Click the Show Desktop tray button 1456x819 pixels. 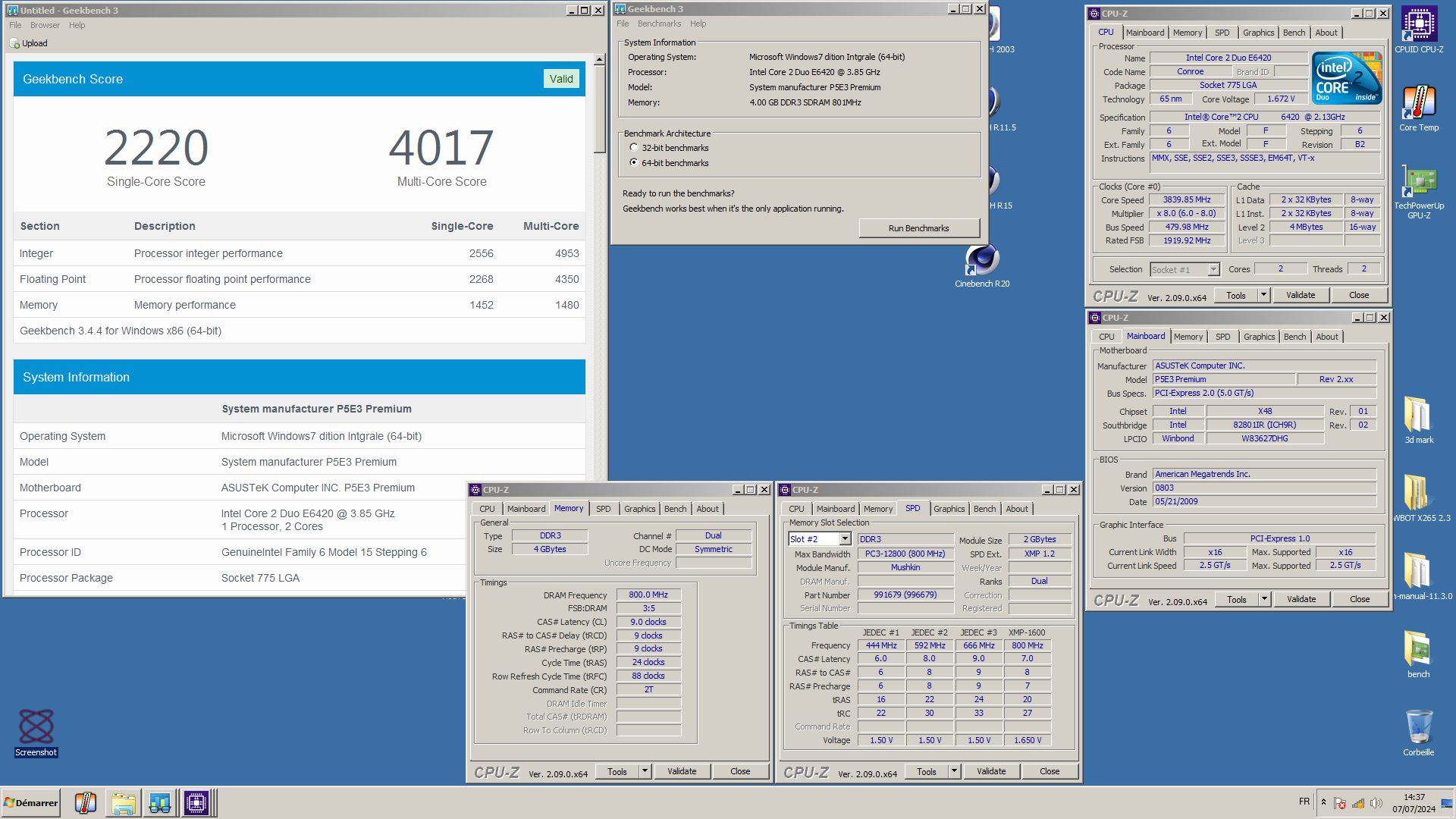coord(1447,803)
